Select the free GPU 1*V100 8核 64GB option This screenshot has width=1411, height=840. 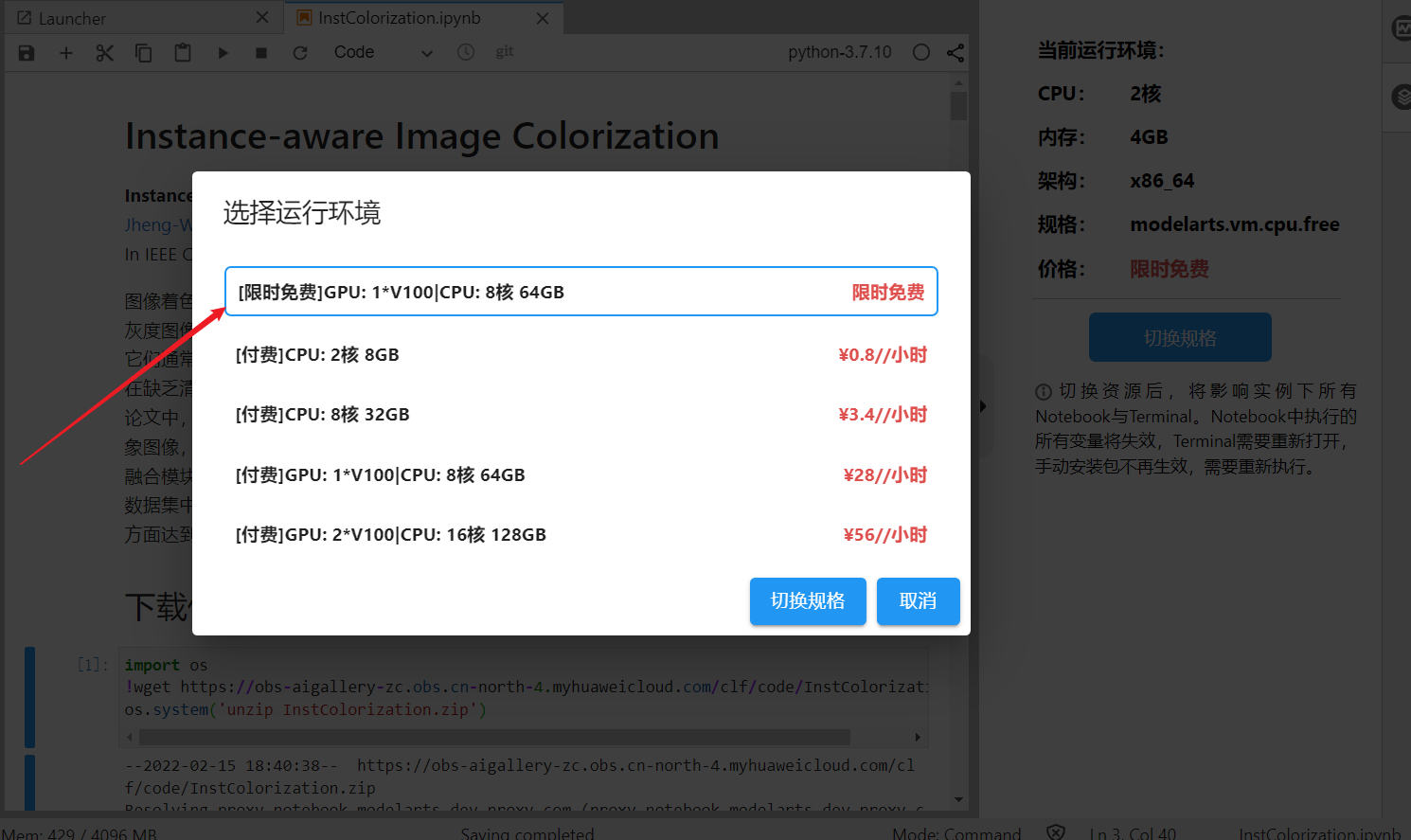coord(581,292)
